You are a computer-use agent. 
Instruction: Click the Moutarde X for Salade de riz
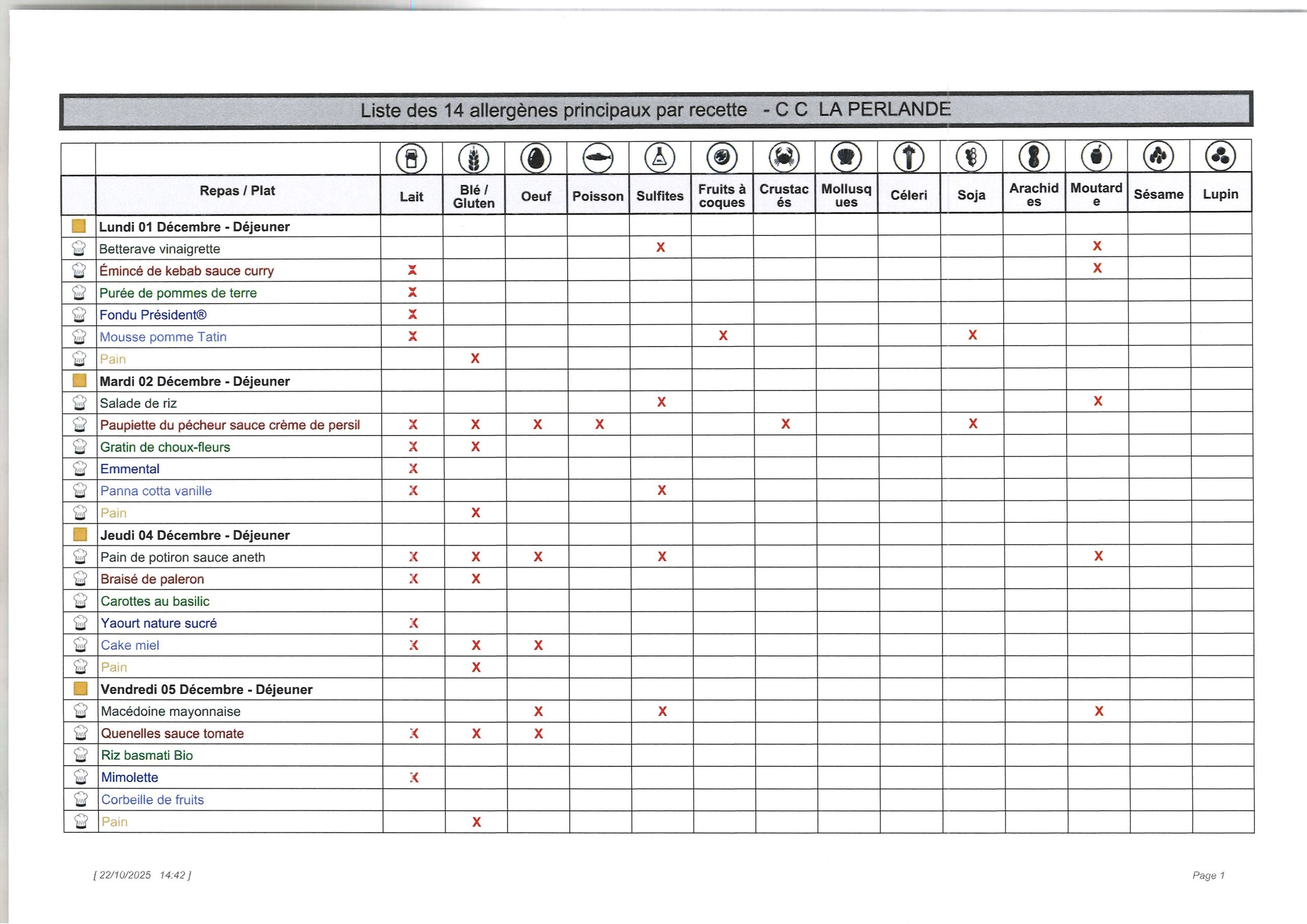pos(1098,401)
